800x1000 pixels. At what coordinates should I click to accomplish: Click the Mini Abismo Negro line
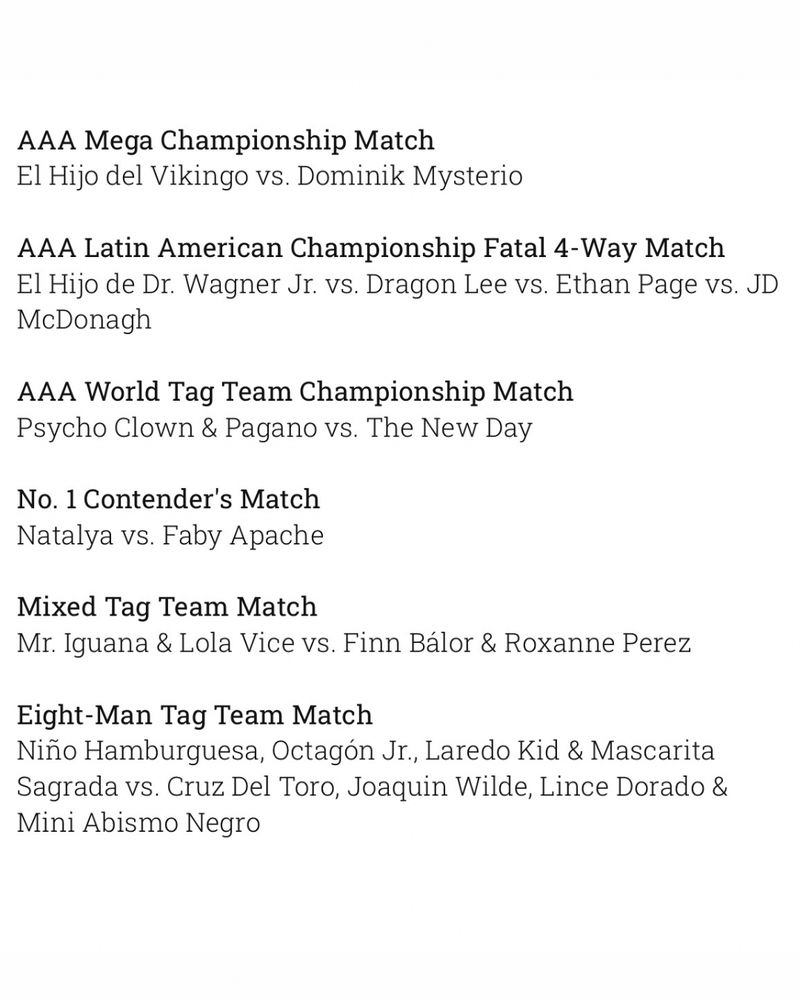(x=139, y=823)
